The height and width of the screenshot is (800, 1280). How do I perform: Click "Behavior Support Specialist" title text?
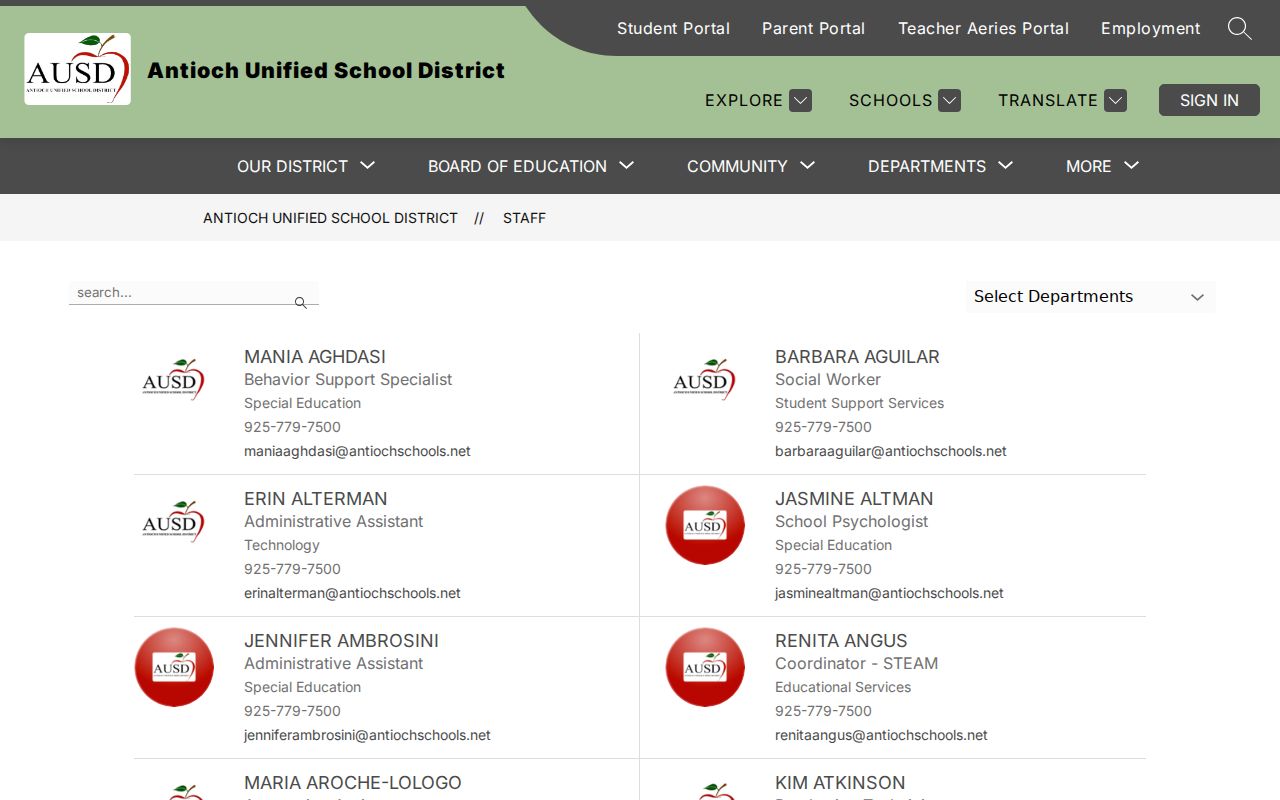click(x=348, y=380)
